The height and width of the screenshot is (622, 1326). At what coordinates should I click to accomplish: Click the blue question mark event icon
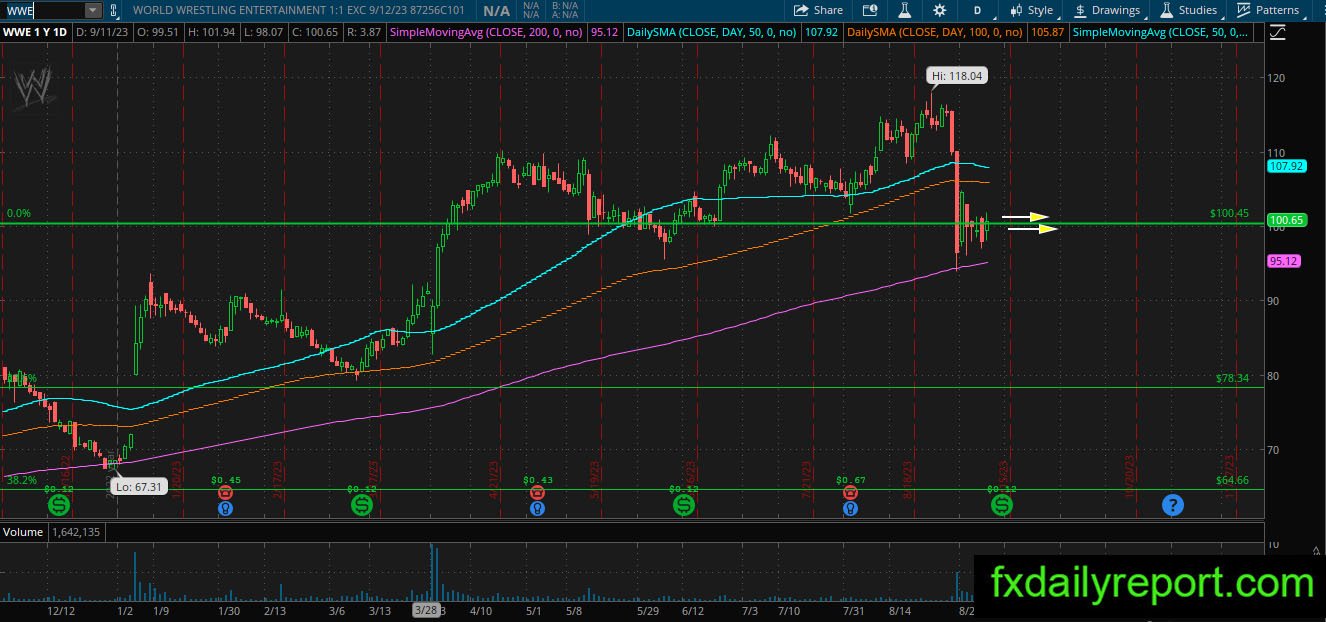1172,505
